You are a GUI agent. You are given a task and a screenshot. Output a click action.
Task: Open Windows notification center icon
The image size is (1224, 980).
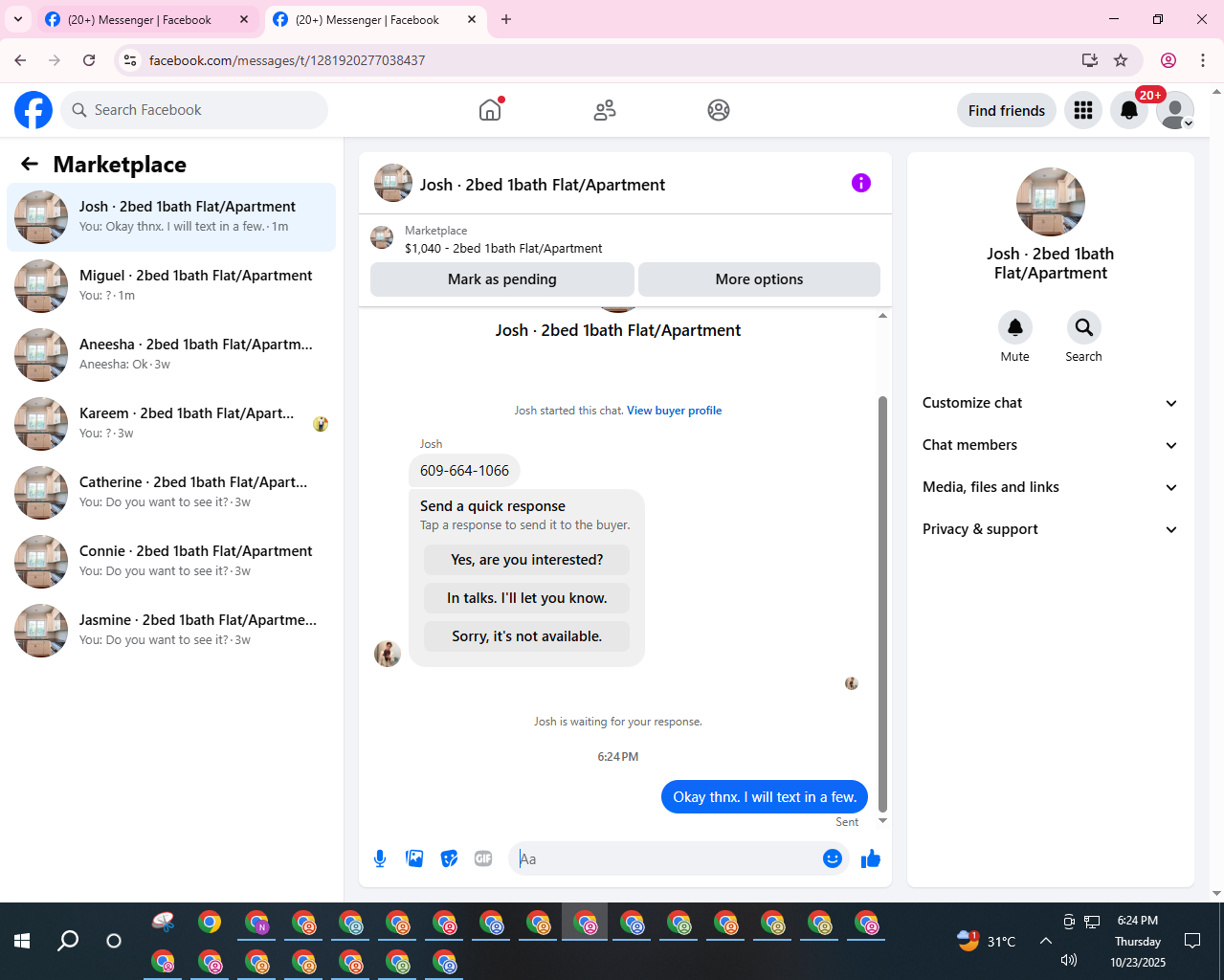1192,941
